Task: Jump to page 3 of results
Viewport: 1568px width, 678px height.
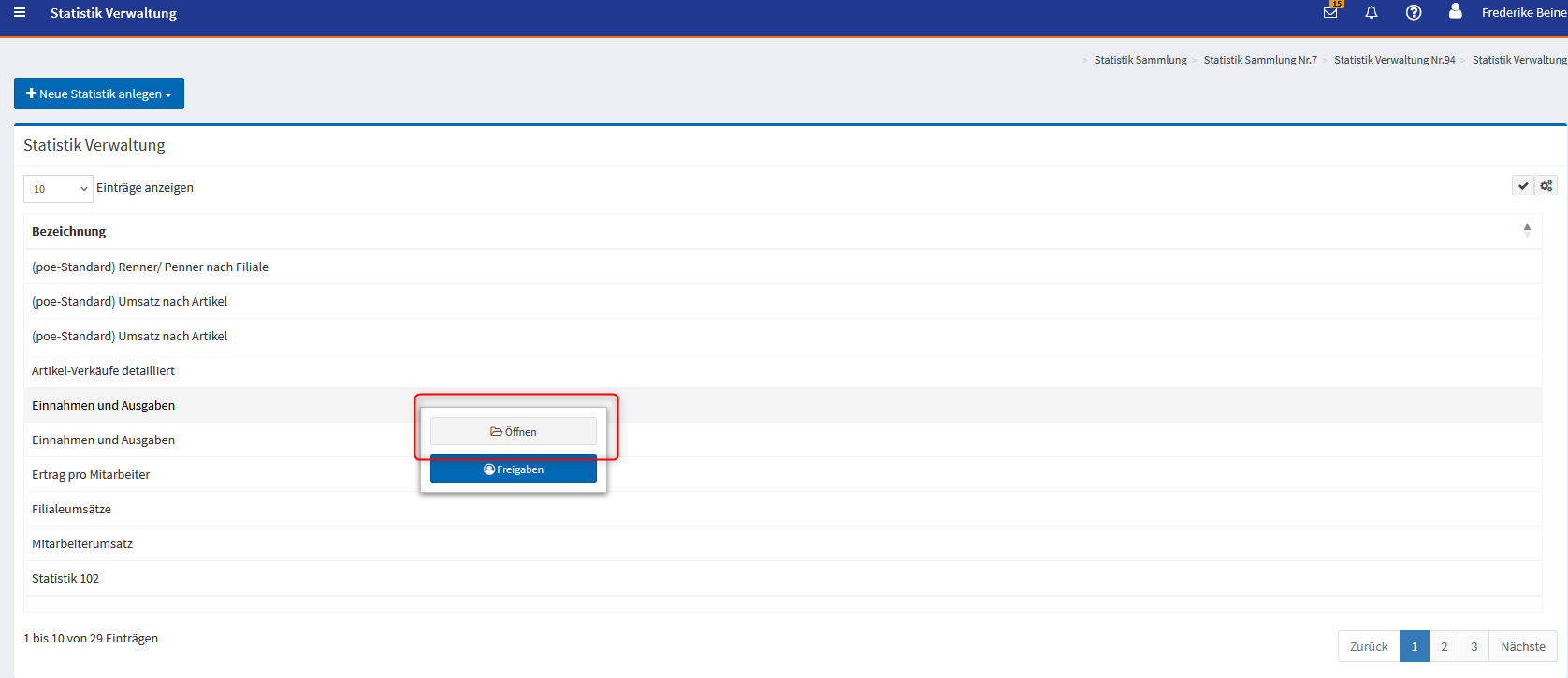Action: (x=1474, y=646)
